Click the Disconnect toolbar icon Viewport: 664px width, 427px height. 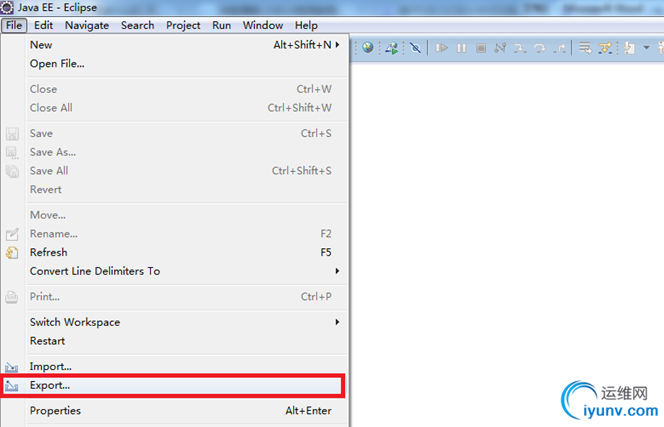pos(500,48)
